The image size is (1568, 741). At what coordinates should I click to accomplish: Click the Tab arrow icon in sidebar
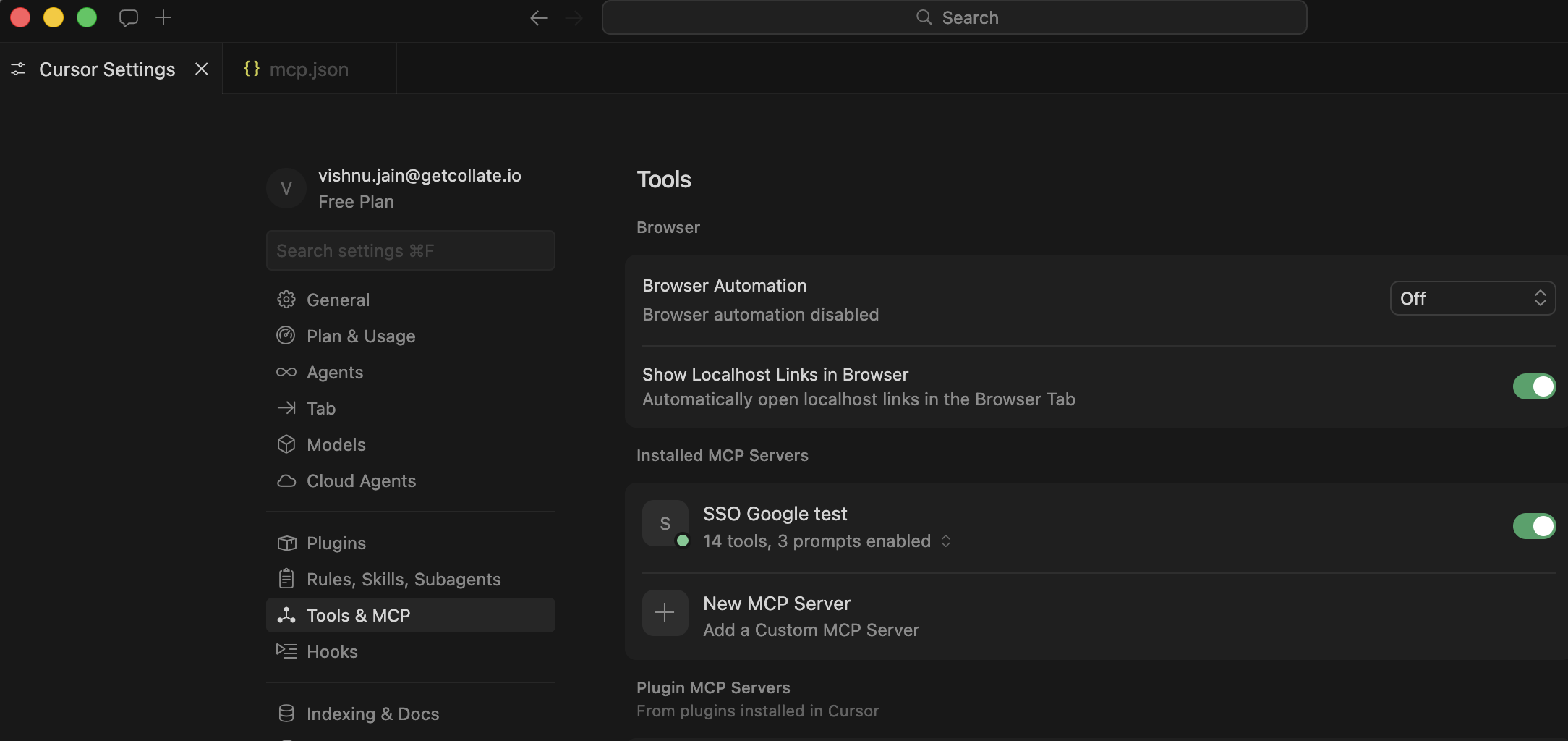click(x=286, y=408)
